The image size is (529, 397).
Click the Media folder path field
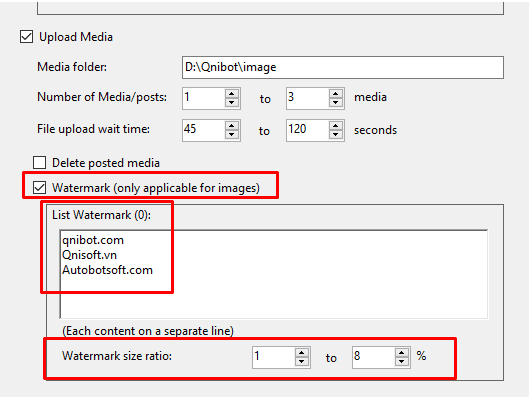tap(343, 67)
